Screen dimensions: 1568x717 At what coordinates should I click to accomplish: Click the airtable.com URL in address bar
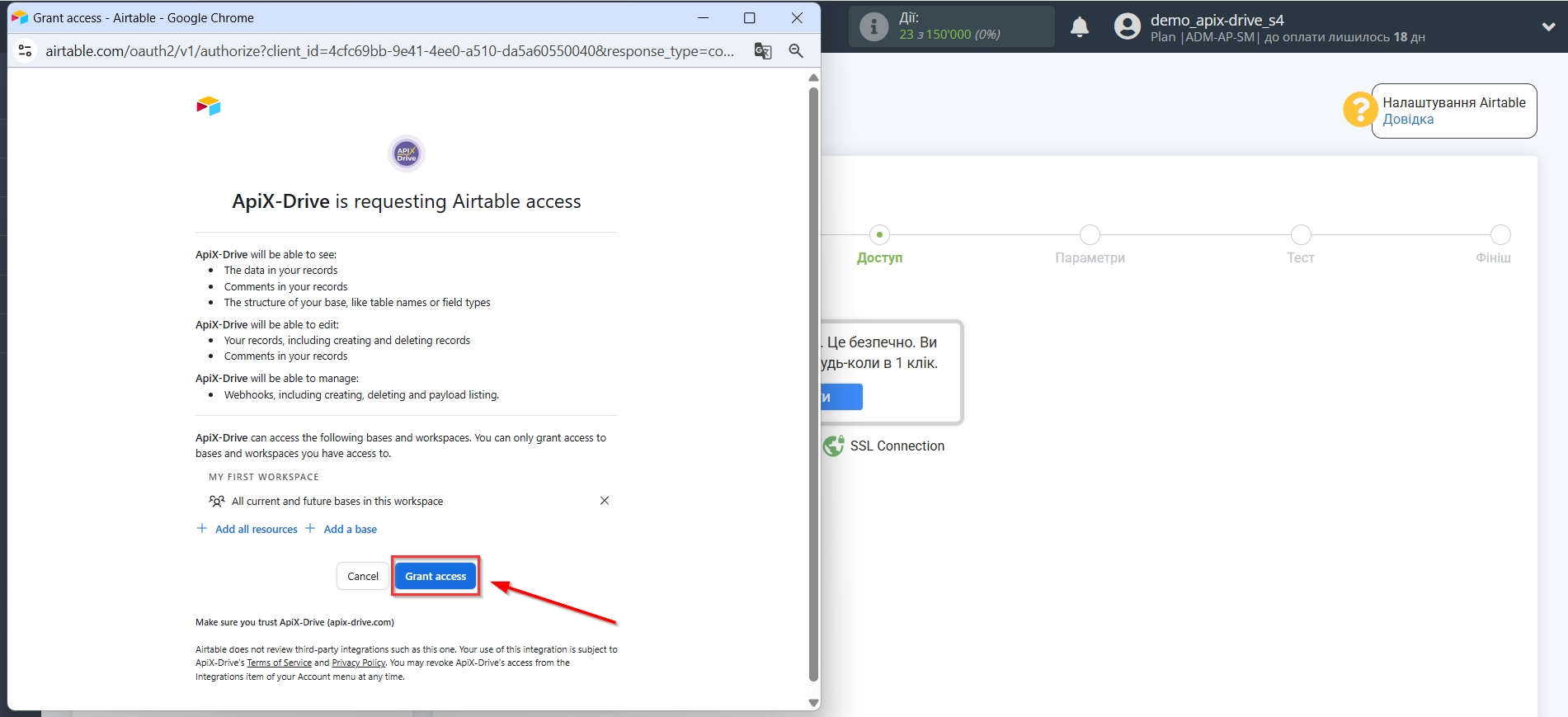389,51
